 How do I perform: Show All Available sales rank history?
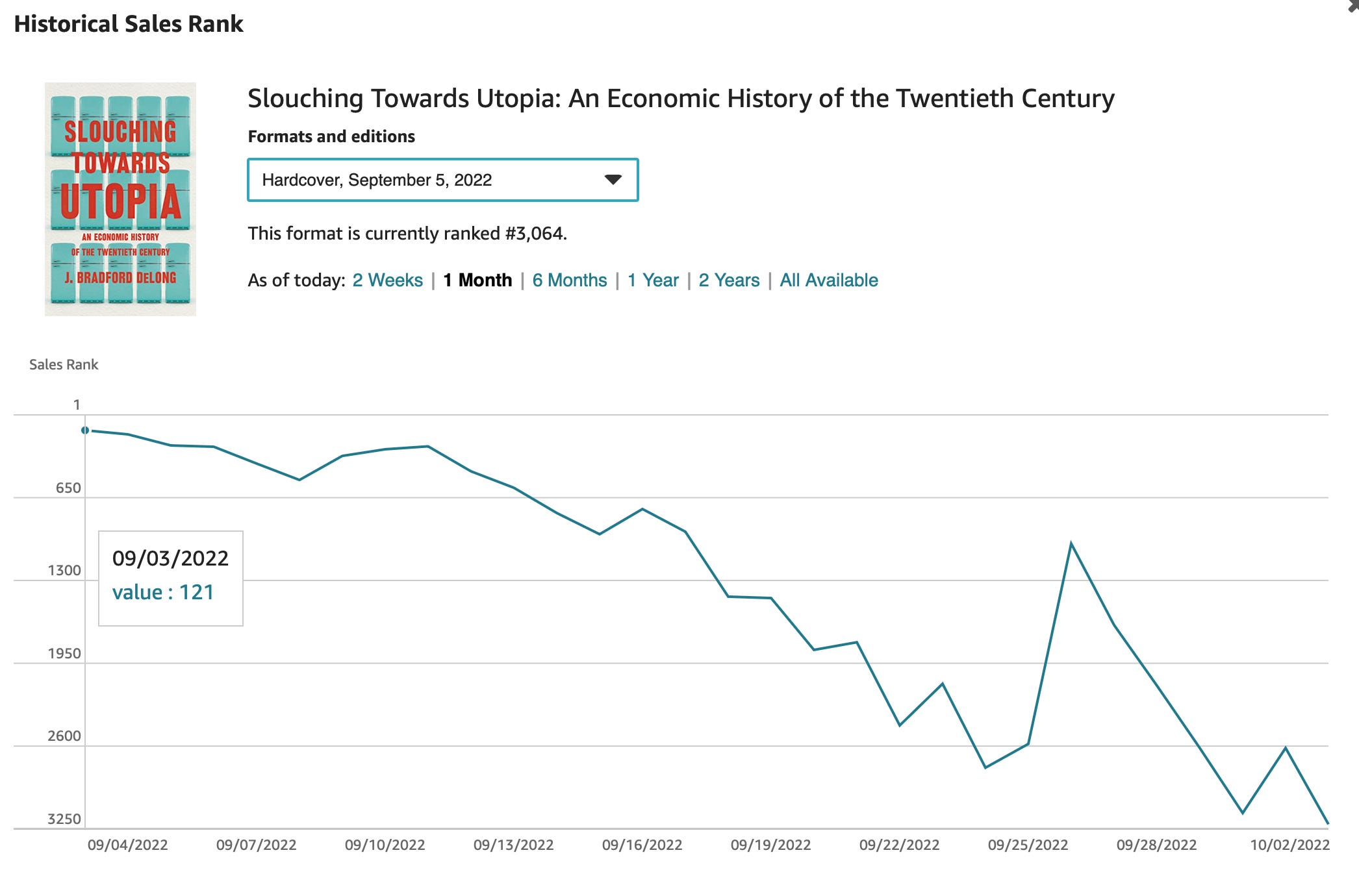(828, 280)
